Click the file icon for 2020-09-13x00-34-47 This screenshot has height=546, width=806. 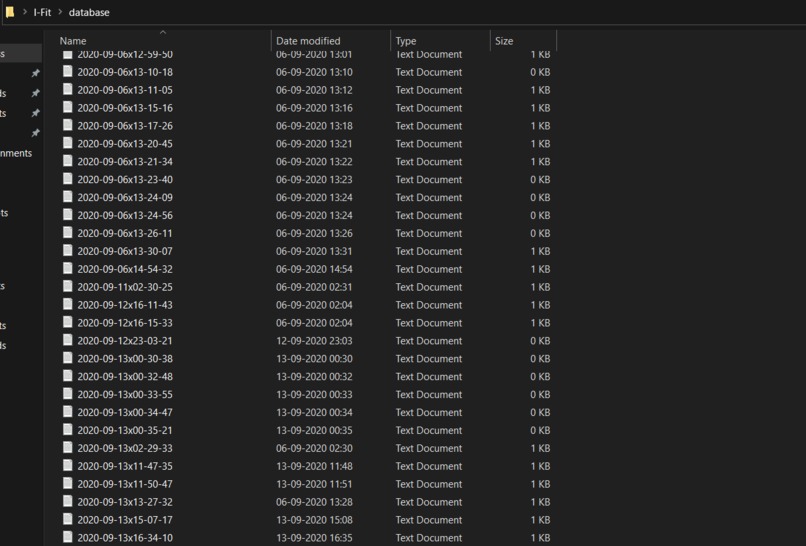(x=67, y=412)
